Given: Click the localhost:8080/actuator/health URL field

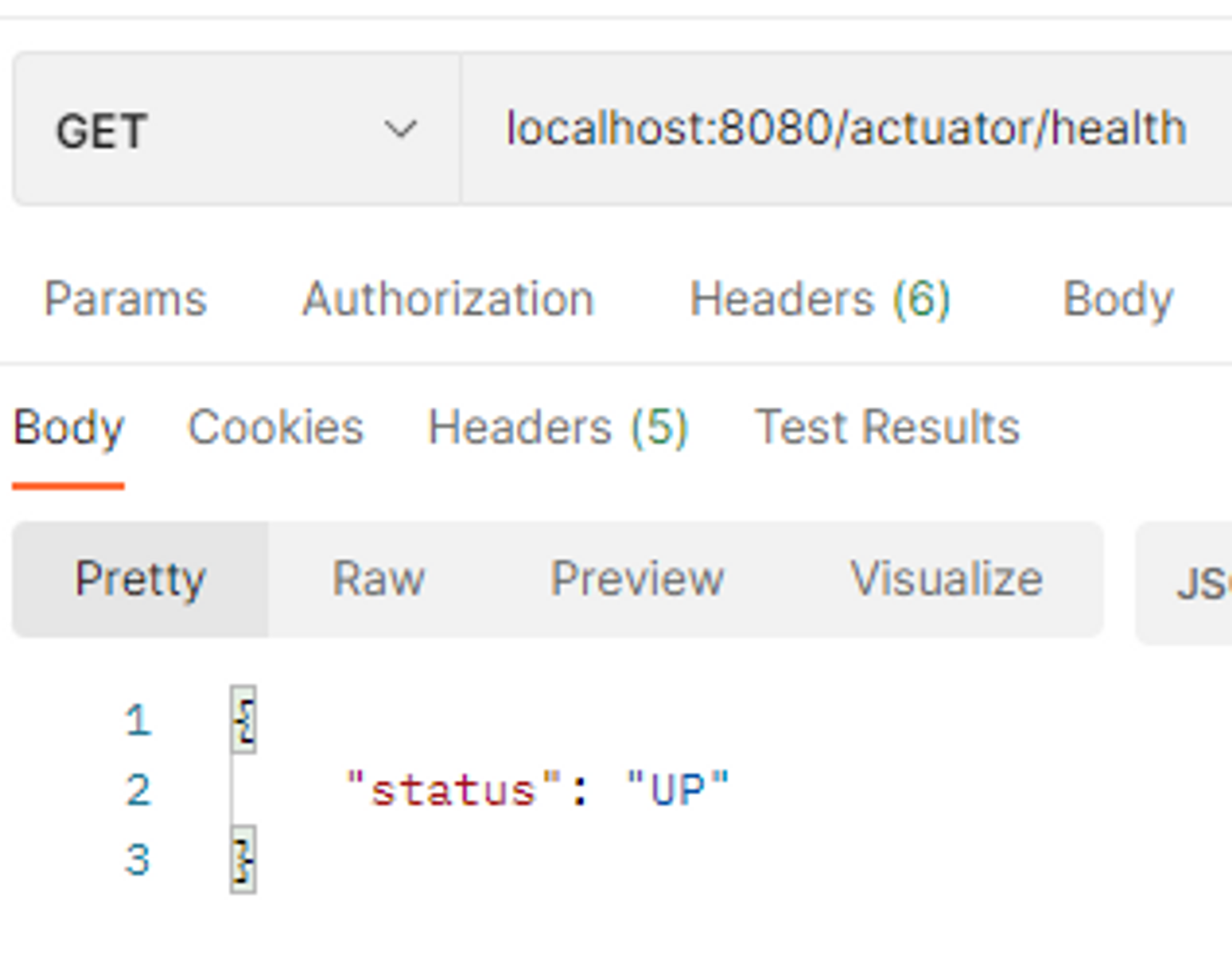Looking at the screenshot, I should click(x=845, y=129).
